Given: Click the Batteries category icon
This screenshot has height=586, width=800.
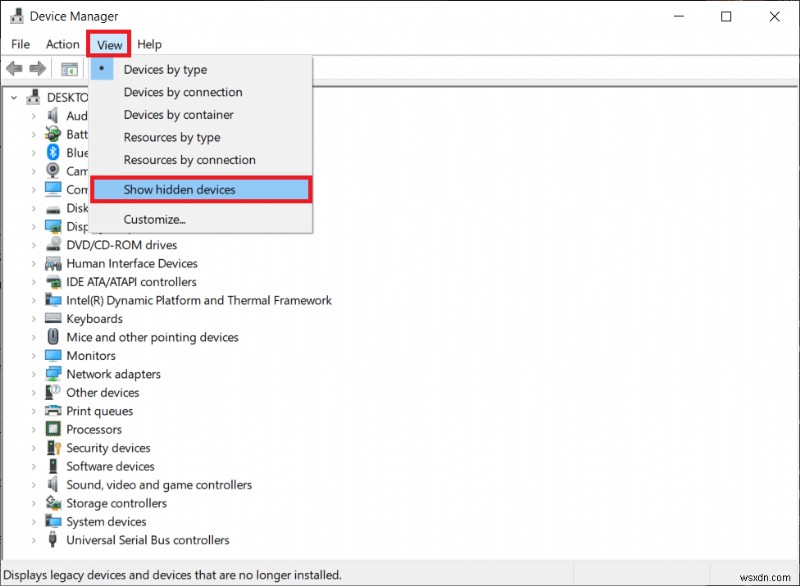Looking at the screenshot, I should click(x=53, y=134).
